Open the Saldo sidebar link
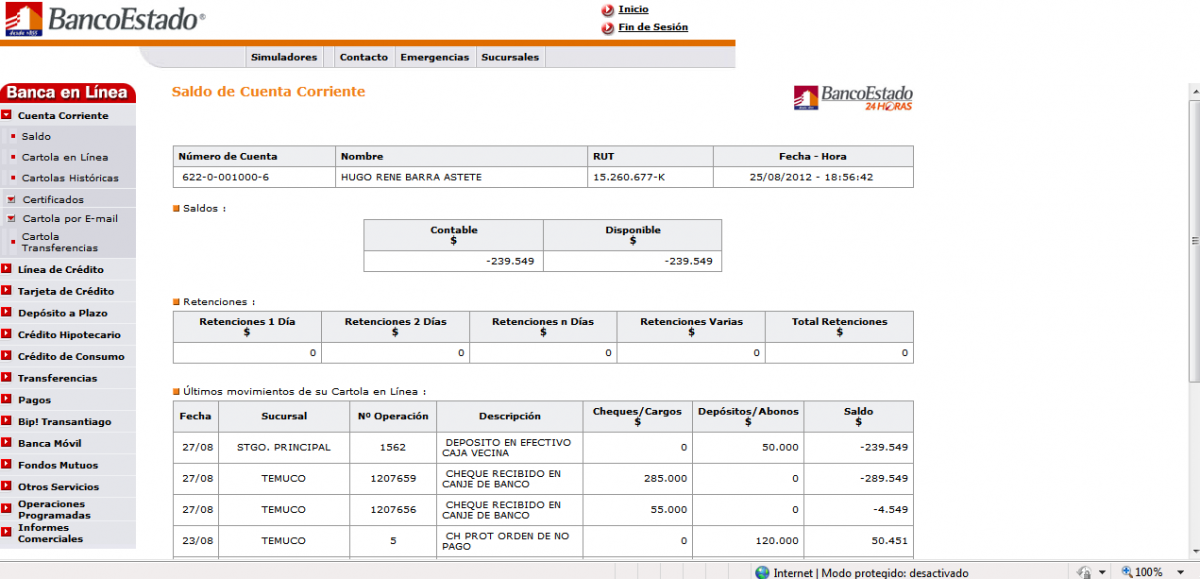The image size is (1200, 579). click(36, 136)
